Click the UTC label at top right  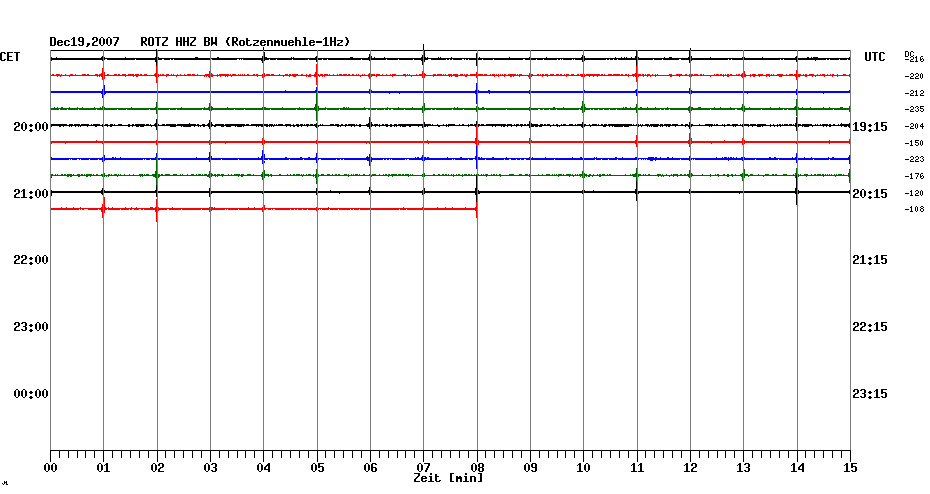[874, 57]
